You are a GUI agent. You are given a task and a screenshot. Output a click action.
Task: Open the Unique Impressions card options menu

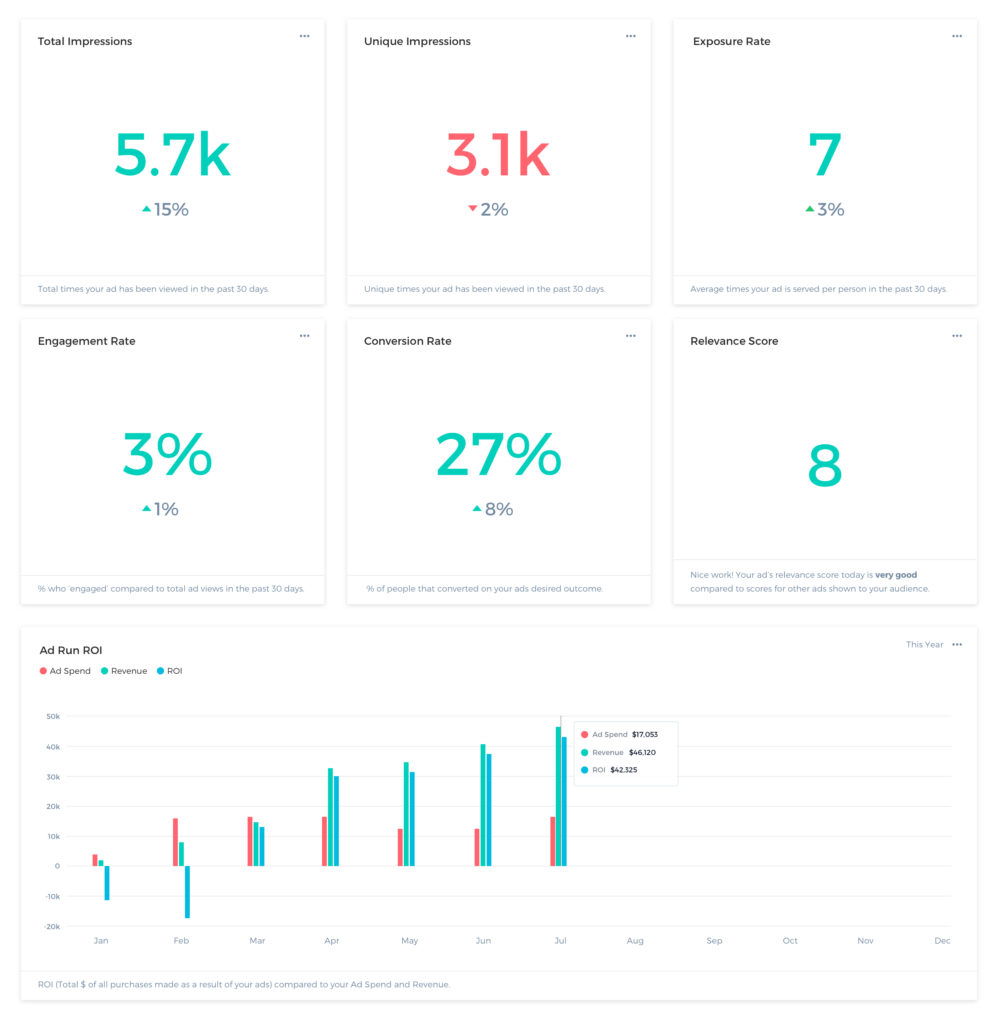(631, 35)
